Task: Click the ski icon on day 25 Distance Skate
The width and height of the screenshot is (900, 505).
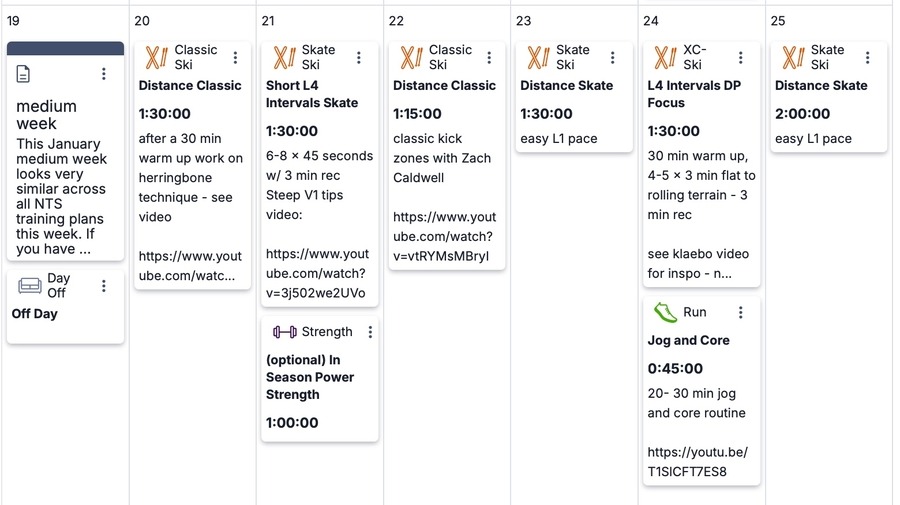Action: click(793, 58)
